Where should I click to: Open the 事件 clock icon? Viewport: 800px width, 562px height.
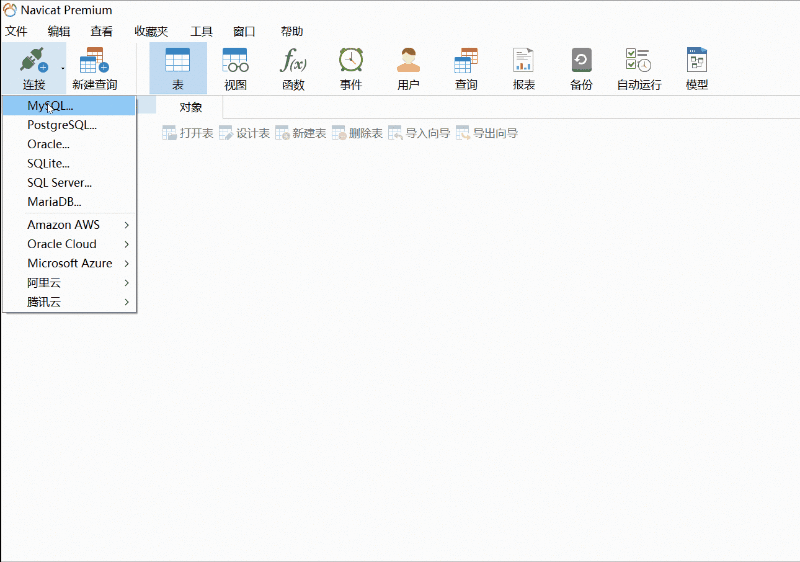(351, 60)
